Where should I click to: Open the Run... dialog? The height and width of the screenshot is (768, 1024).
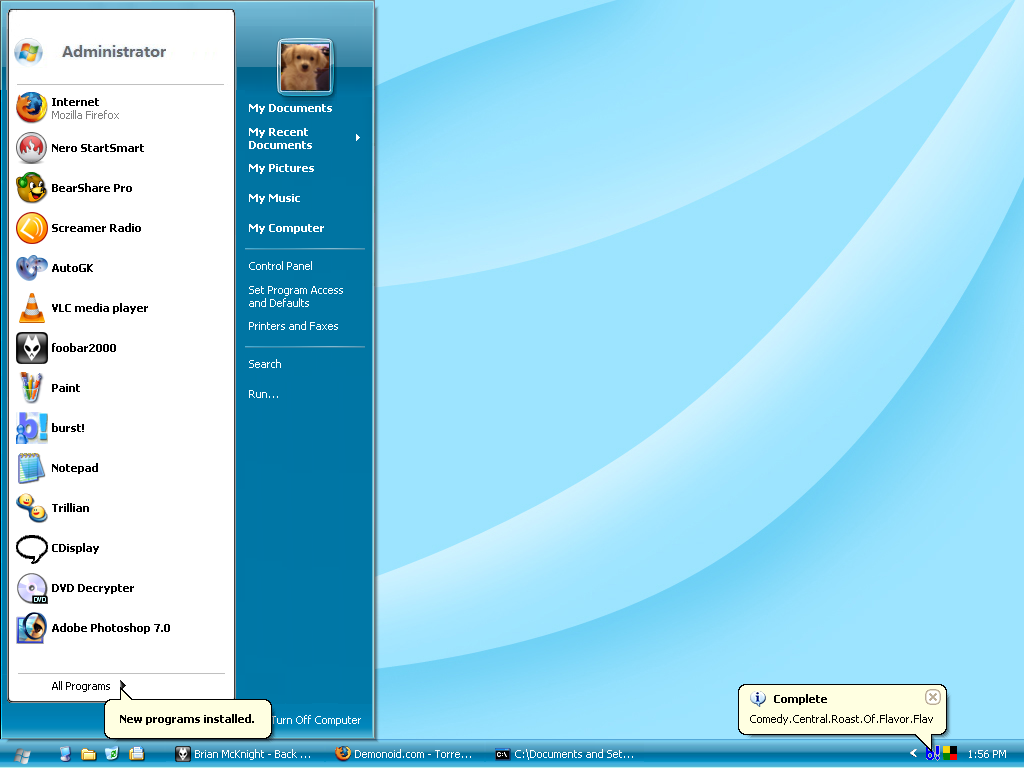click(x=263, y=394)
